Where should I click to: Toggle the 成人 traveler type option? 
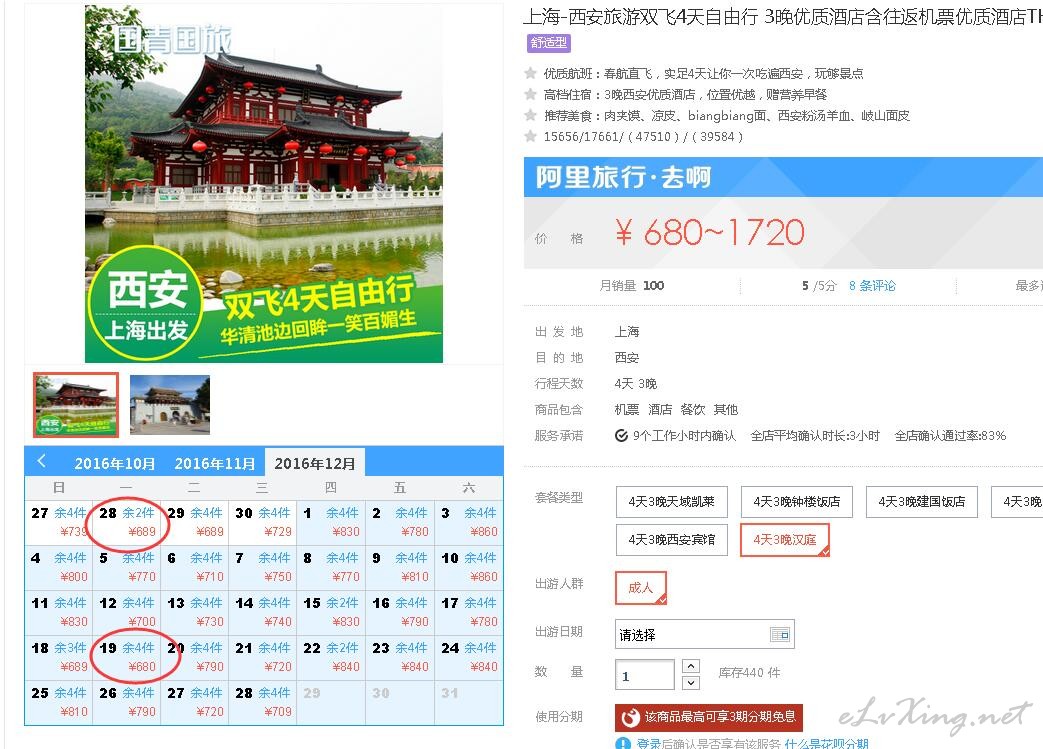(641, 587)
